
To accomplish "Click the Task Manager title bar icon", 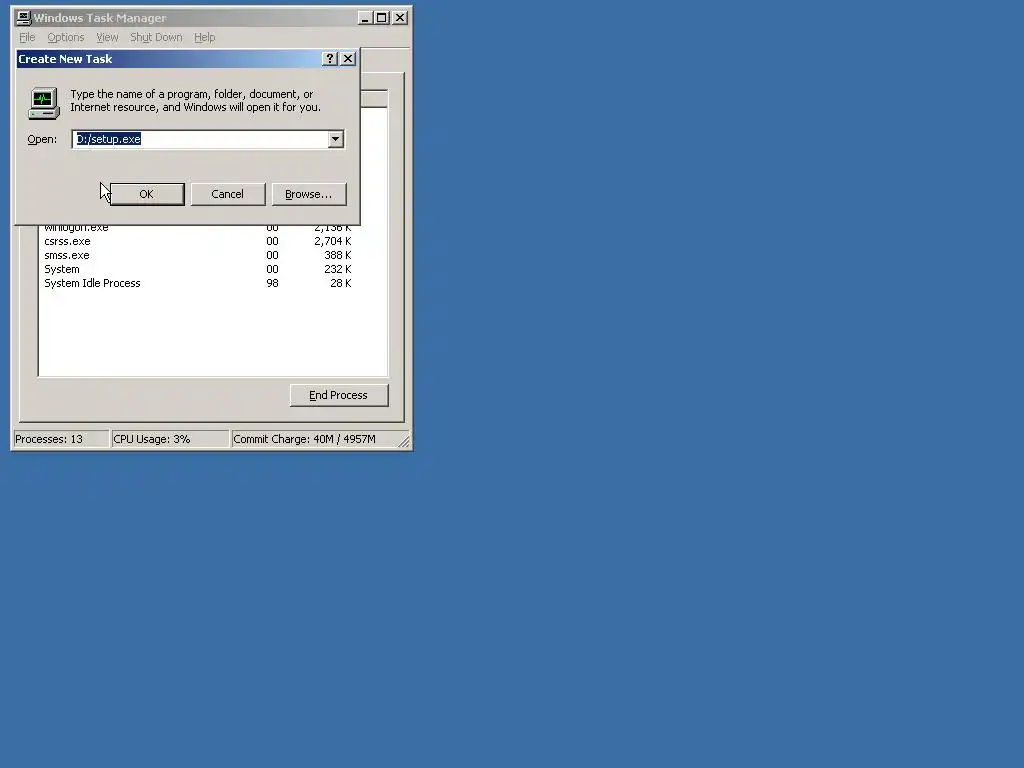I will (24, 18).
